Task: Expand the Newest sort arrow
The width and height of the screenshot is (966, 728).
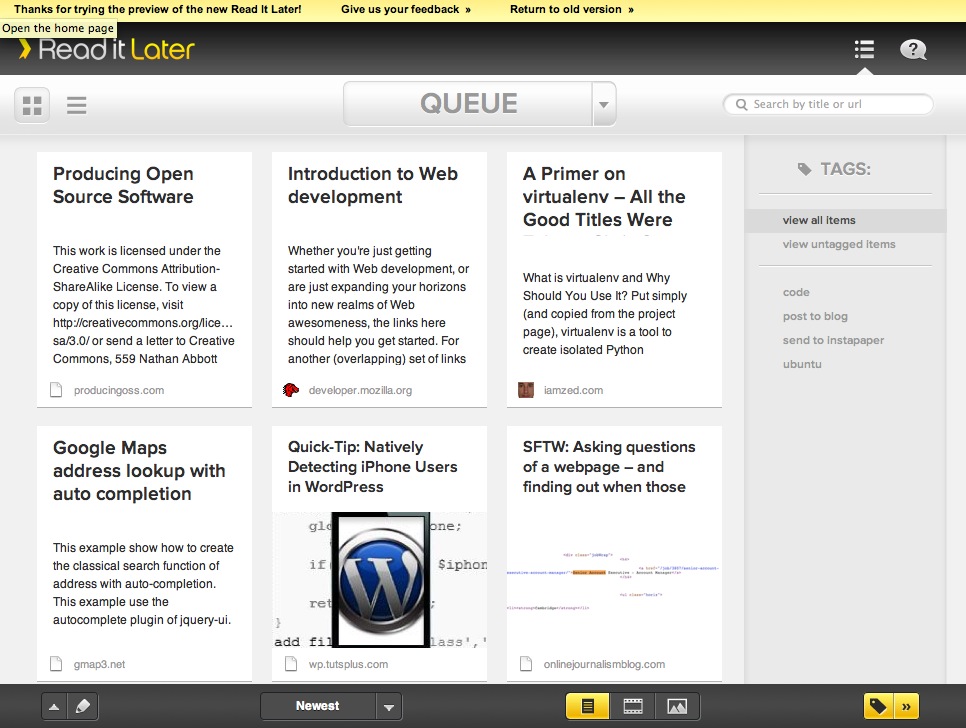Action: point(389,707)
